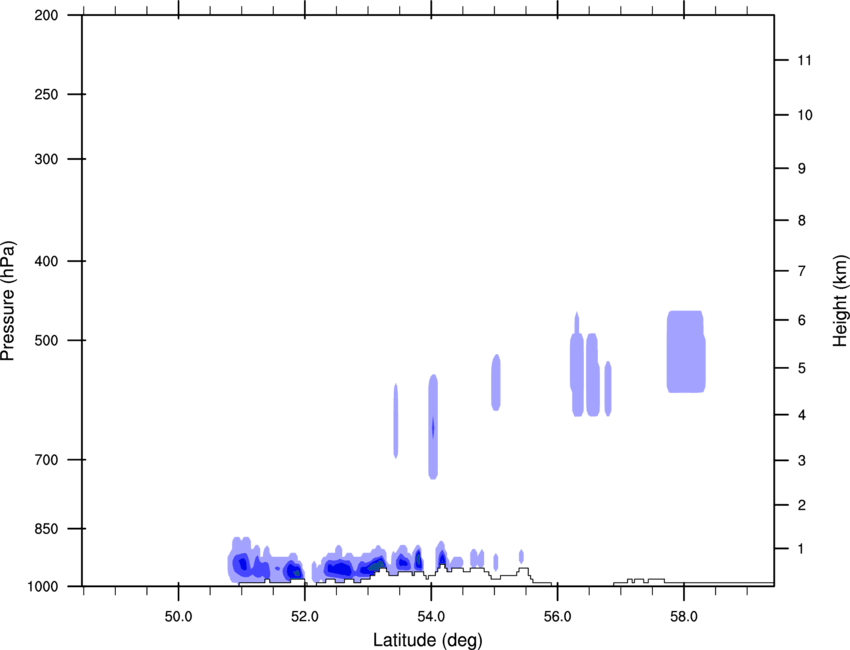Click height label 2 km
The width and height of the screenshot is (850, 650).
802,505
